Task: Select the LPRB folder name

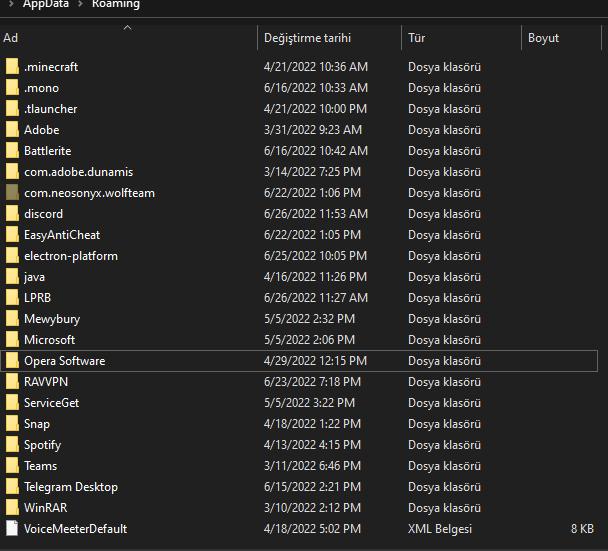Action: 38,297
